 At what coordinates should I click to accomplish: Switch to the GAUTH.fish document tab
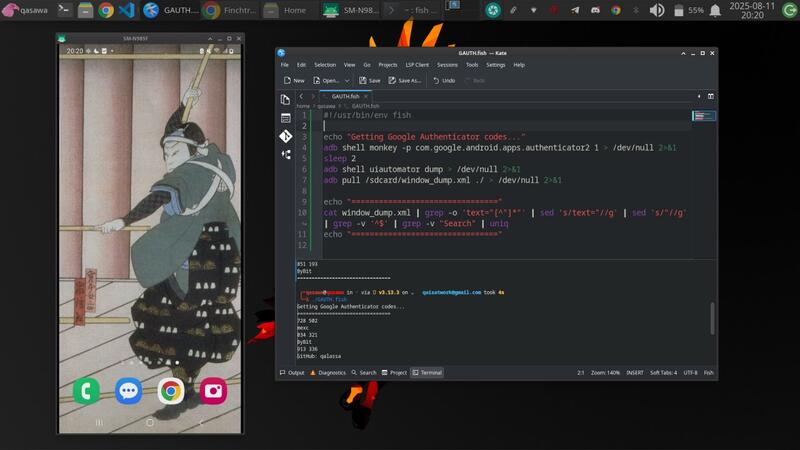point(345,96)
